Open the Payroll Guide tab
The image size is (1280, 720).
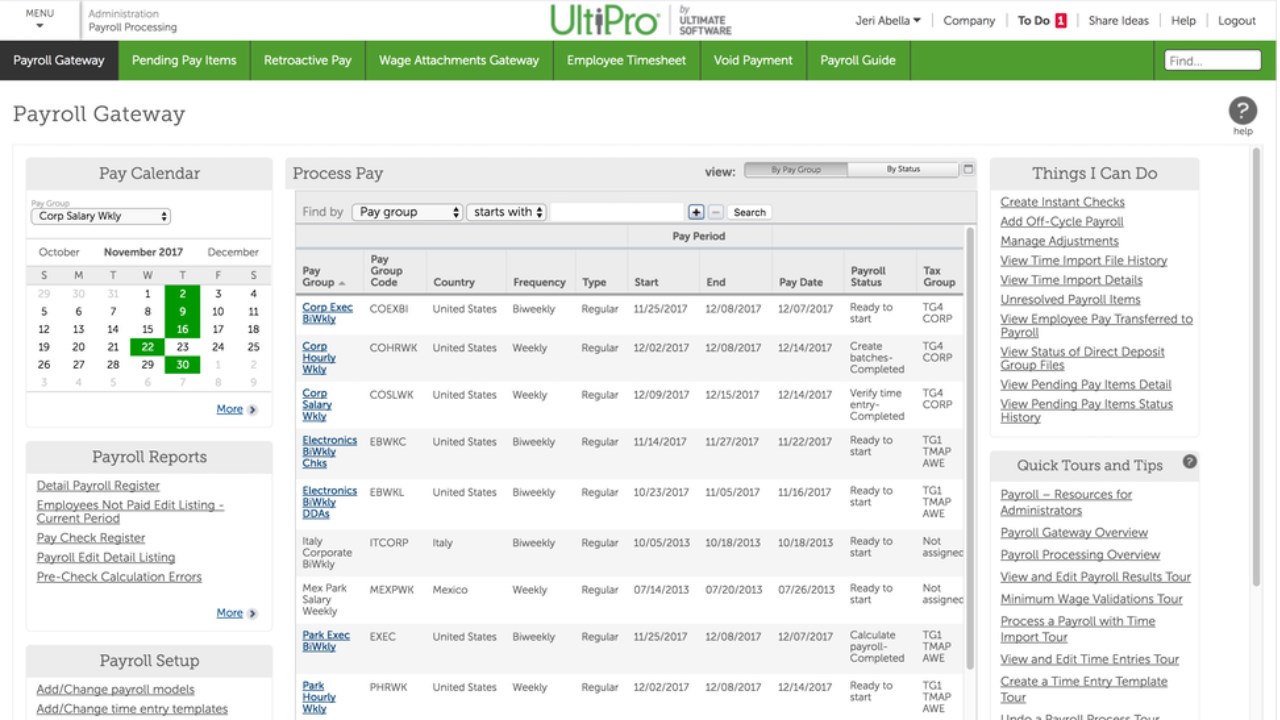click(x=858, y=60)
